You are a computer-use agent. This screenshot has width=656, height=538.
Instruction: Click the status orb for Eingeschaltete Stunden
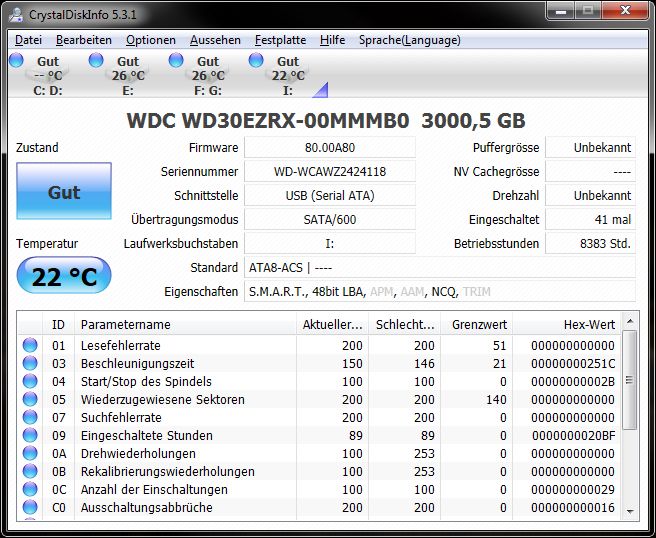click(x=30, y=435)
